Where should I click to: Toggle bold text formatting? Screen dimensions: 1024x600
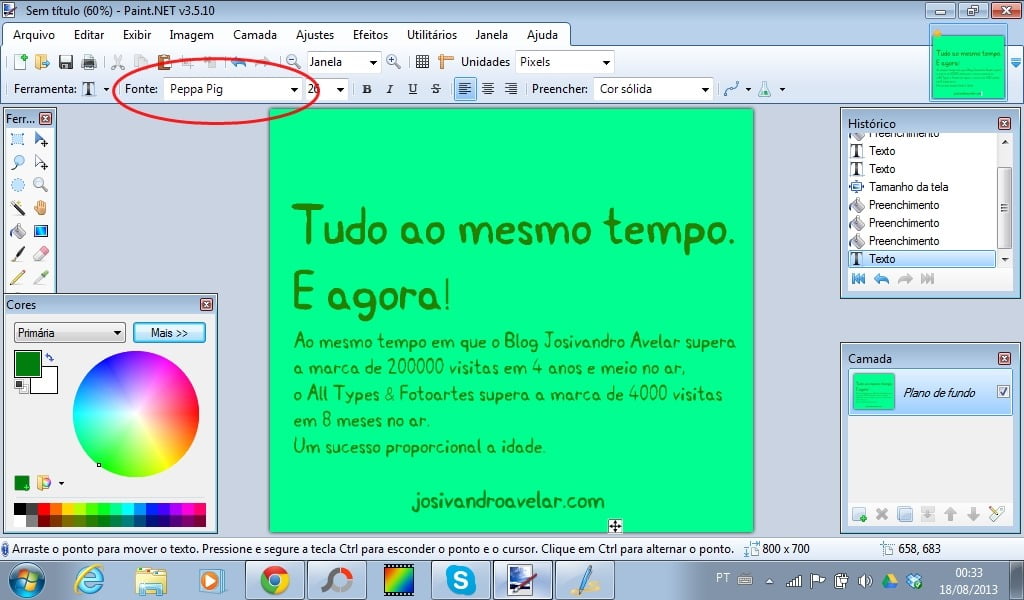pos(367,89)
